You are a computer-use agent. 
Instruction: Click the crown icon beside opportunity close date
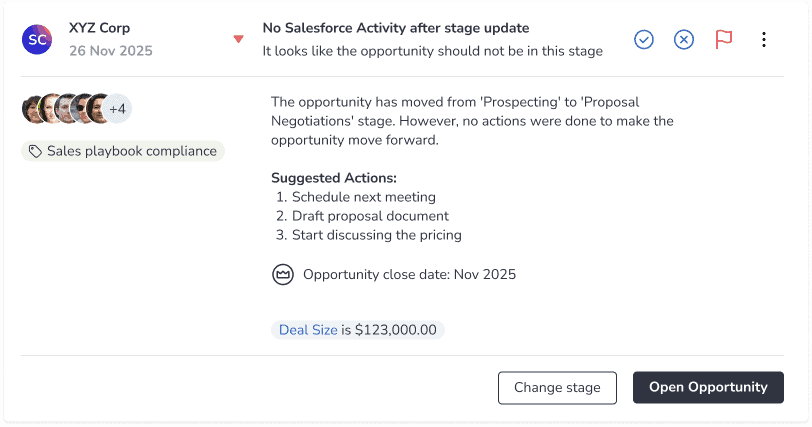coord(283,274)
